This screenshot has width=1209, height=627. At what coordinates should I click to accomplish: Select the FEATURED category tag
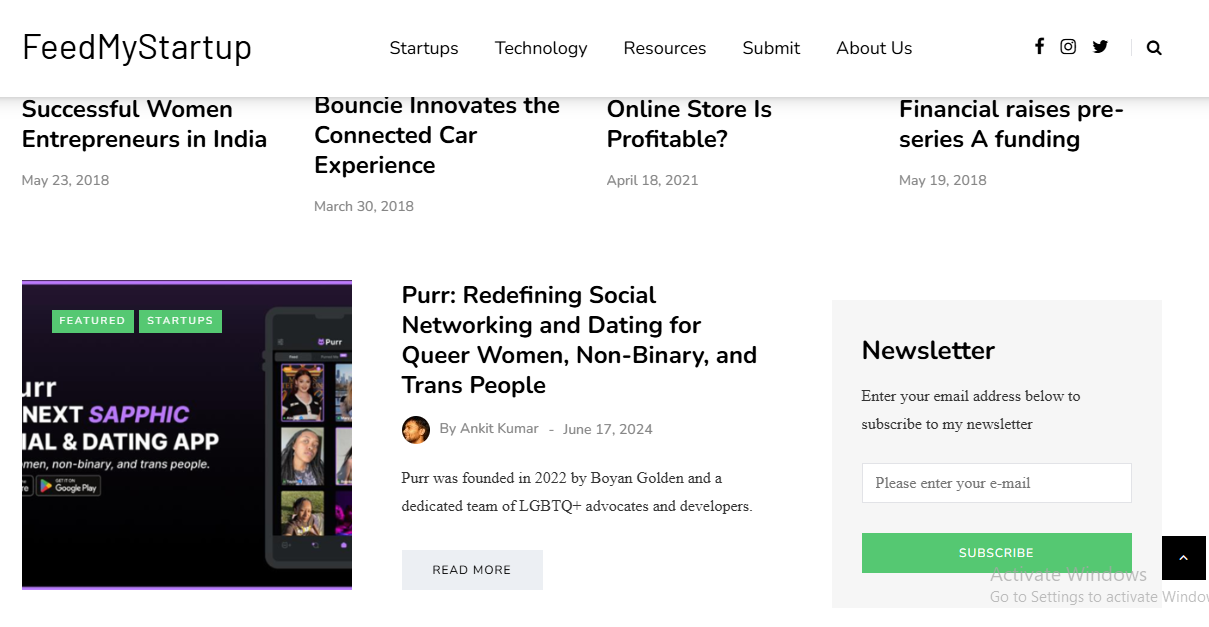click(93, 321)
